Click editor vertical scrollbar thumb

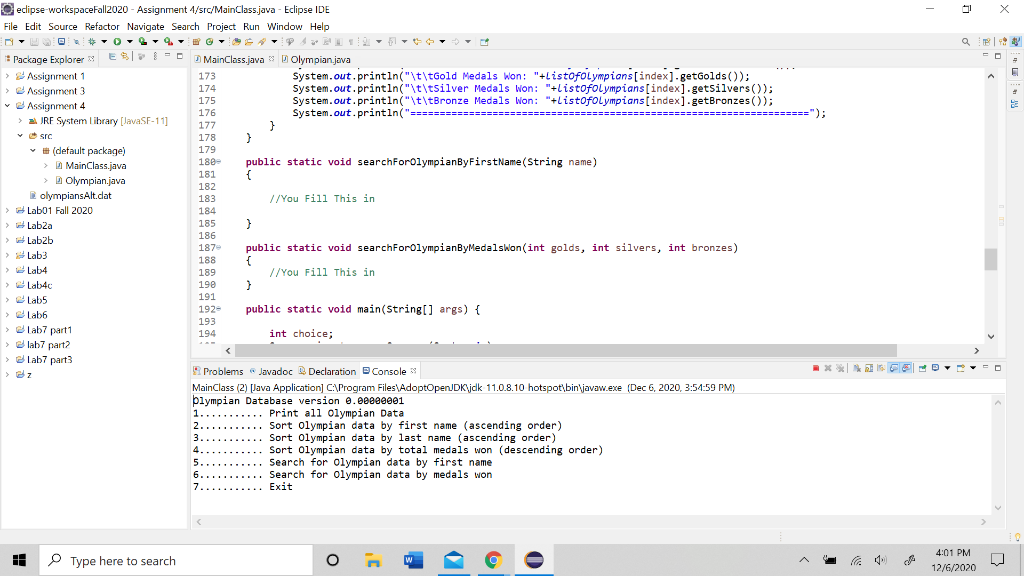pyautogui.click(x=991, y=259)
